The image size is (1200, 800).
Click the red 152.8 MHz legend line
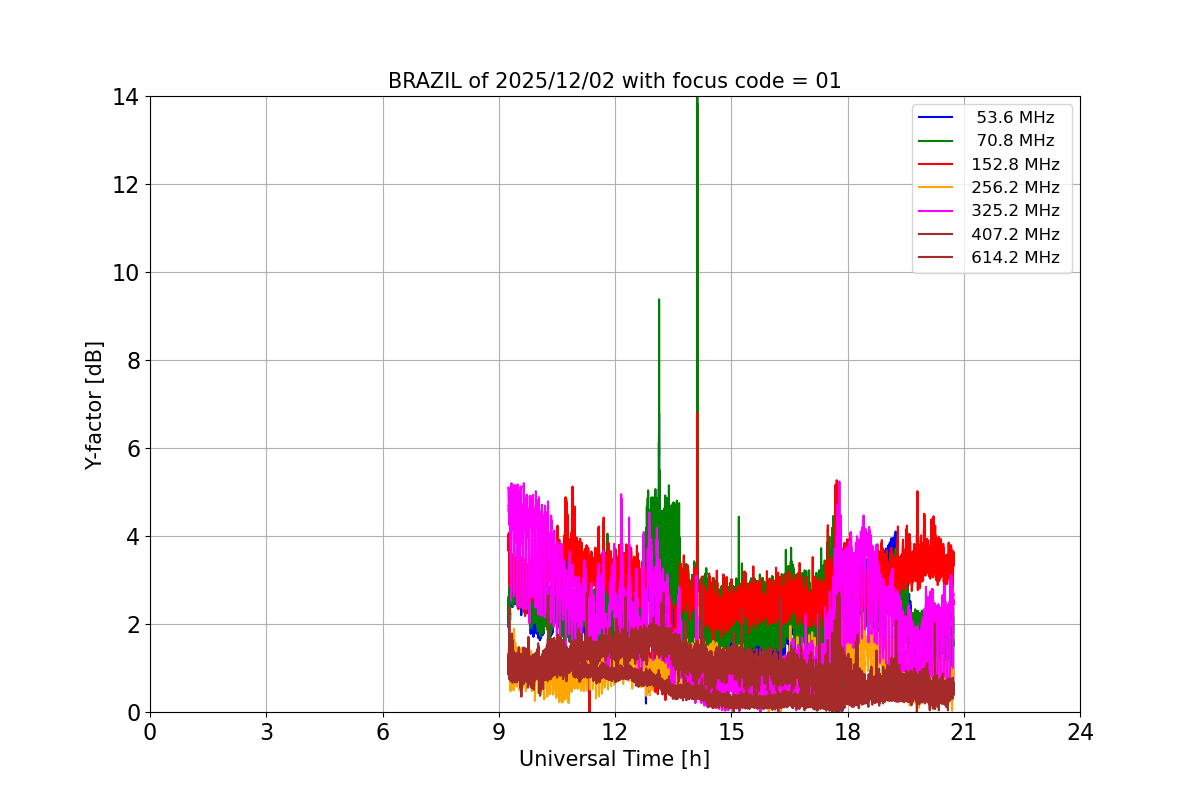coord(937,165)
